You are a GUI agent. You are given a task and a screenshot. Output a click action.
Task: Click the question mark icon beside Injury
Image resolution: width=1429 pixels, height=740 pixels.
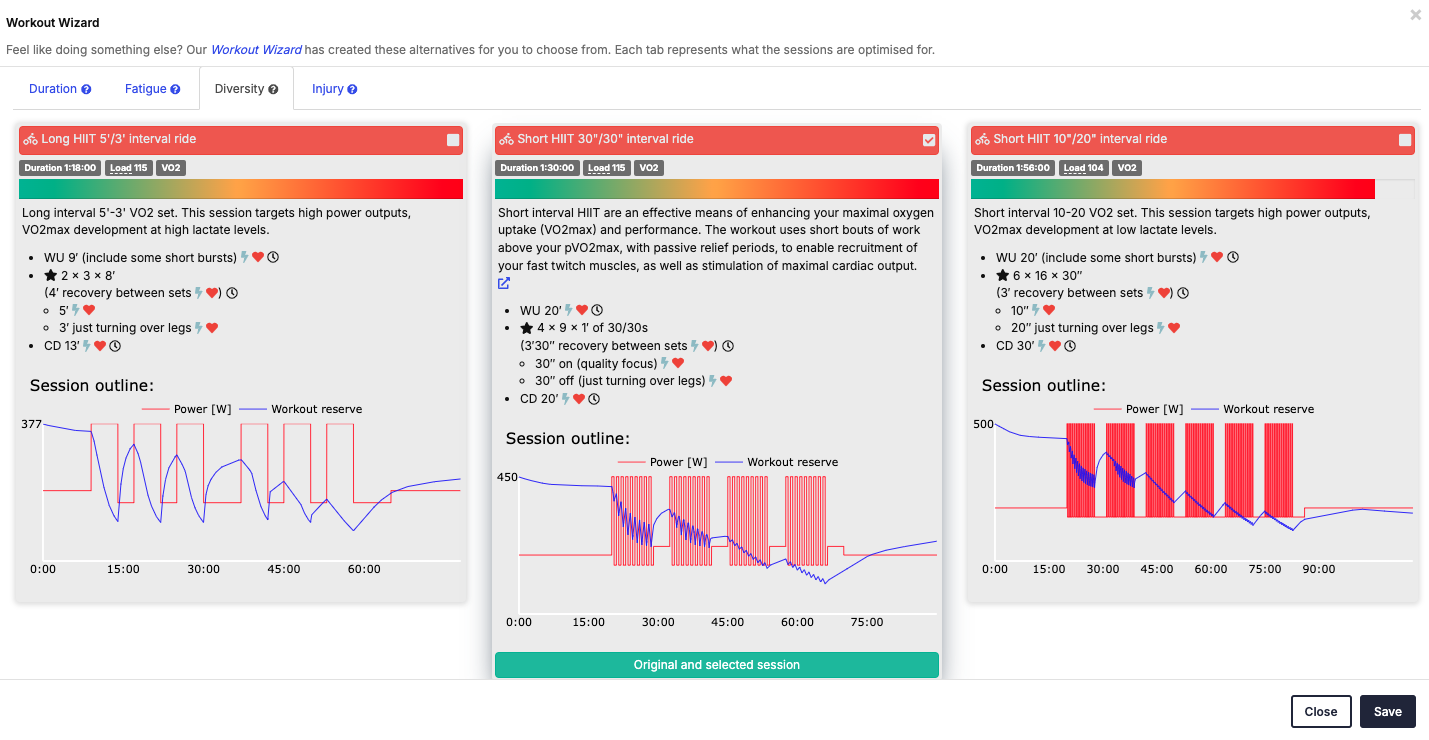click(x=352, y=89)
